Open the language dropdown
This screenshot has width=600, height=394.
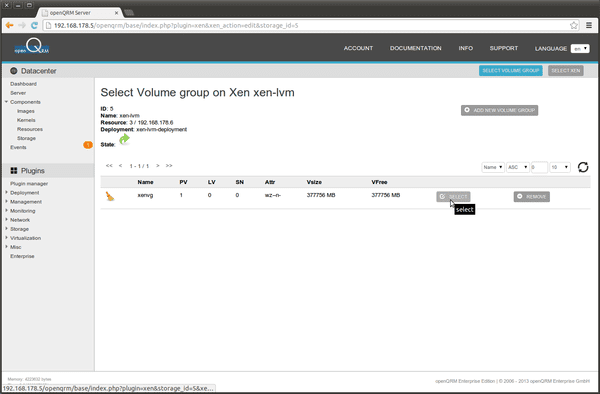(x=580, y=49)
